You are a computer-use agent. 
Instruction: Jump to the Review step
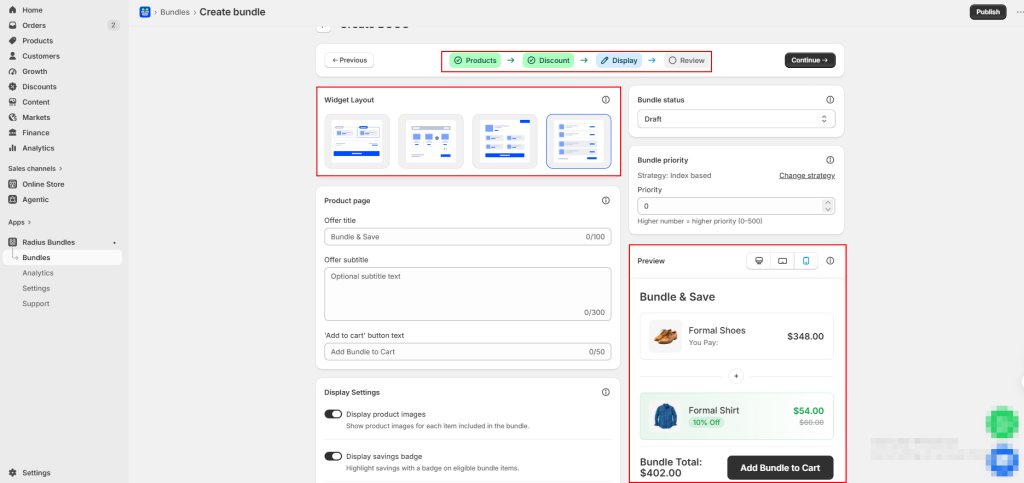pyautogui.click(x=686, y=61)
